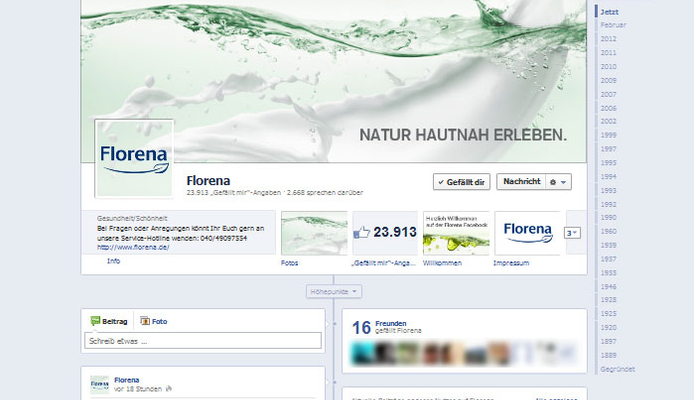The width and height of the screenshot is (694, 400).
Task: Open the Fotos thumbnail
Action: (x=314, y=233)
